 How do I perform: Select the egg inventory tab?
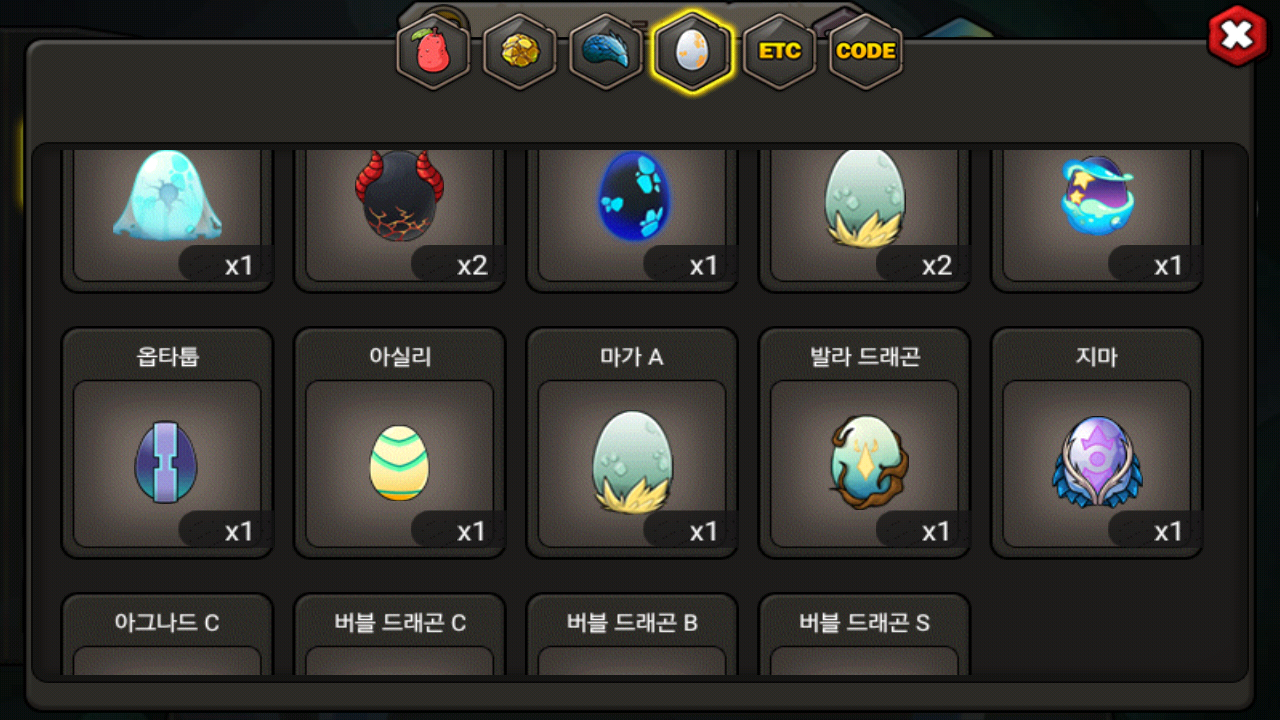point(692,51)
